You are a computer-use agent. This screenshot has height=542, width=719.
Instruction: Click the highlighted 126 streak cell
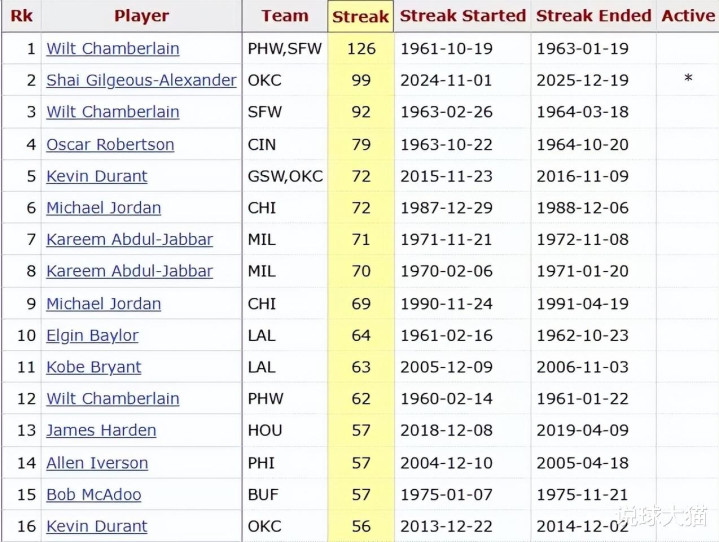[360, 48]
